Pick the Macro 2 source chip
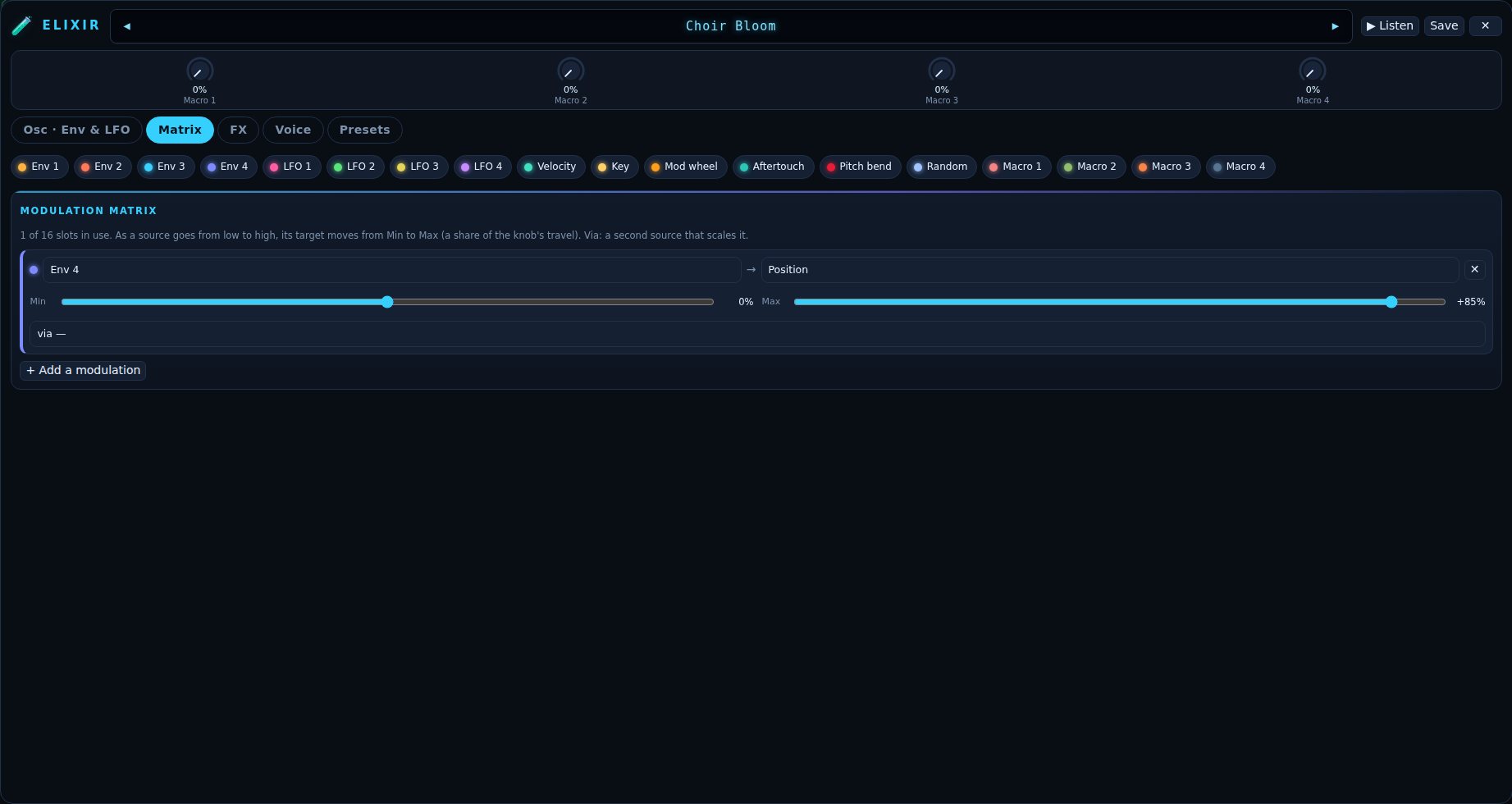The width and height of the screenshot is (1512, 804). pyautogui.click(x=1091, y=167)
